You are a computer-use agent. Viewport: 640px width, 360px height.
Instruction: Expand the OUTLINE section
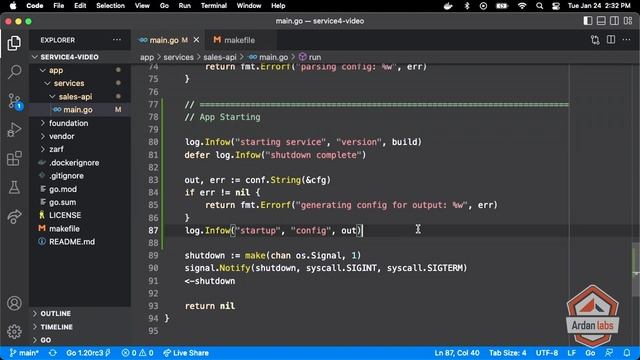(x=80, y=313)
